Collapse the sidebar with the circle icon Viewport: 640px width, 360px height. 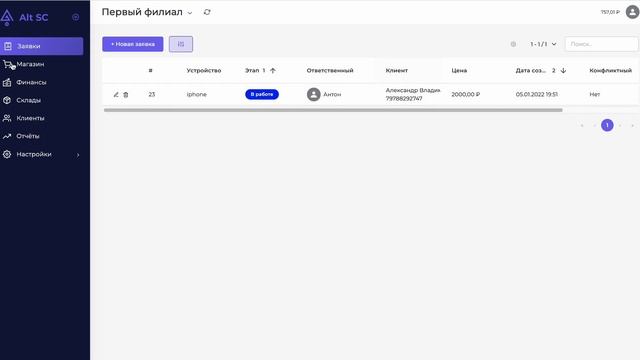[x=76, y=17]
